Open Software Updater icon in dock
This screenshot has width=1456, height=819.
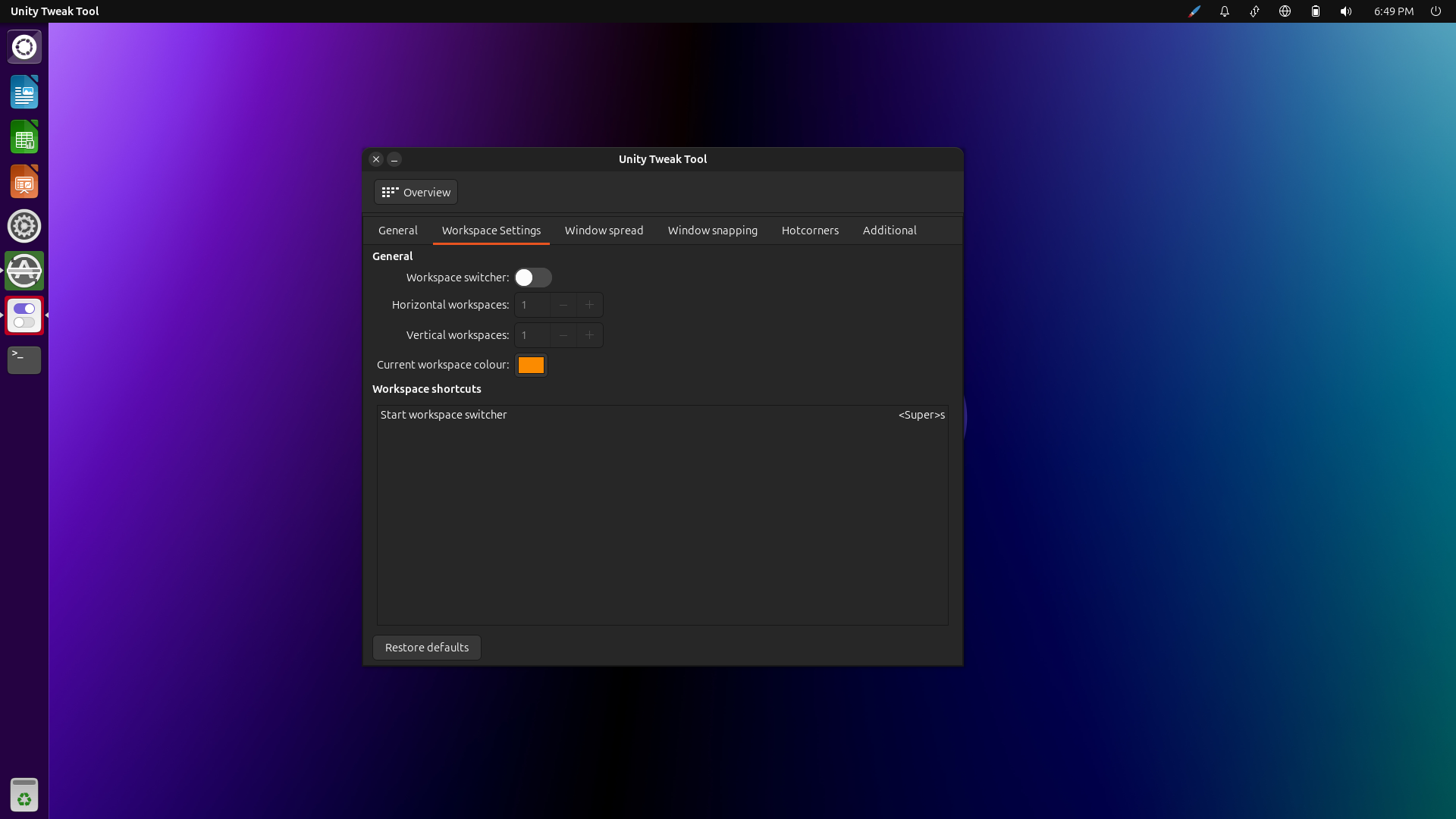[x=24, y=271]
